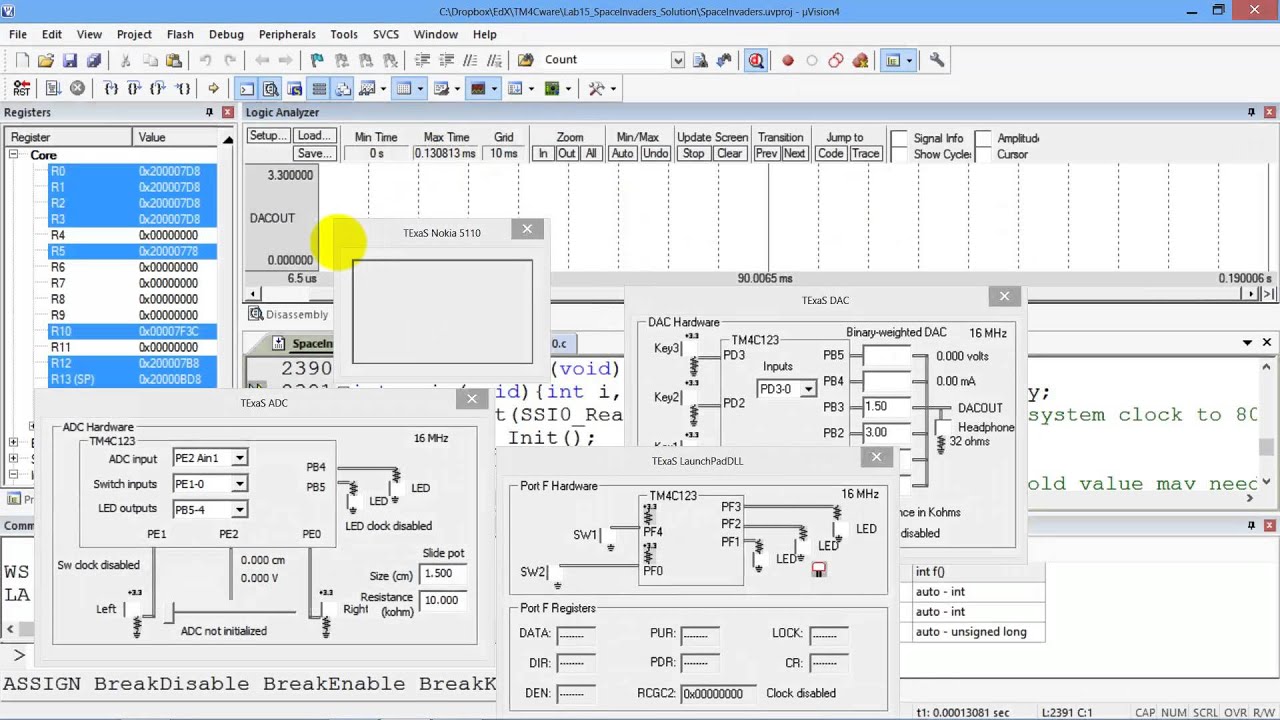Image resolution: width=1280 pixels, height=720 pixels.
Task: Switch to the Disassembly tab
Action: click(288, 314)
